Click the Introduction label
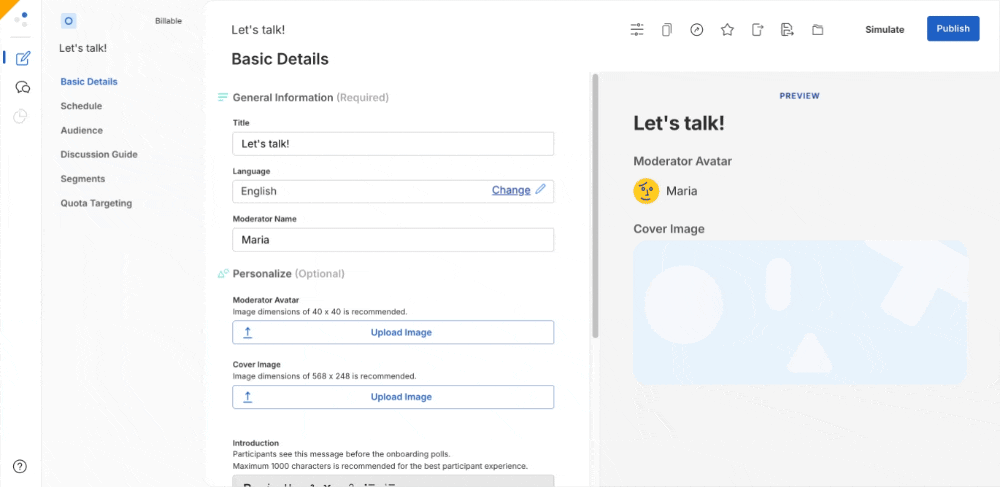1000x487 pixels. pos(256,443)
